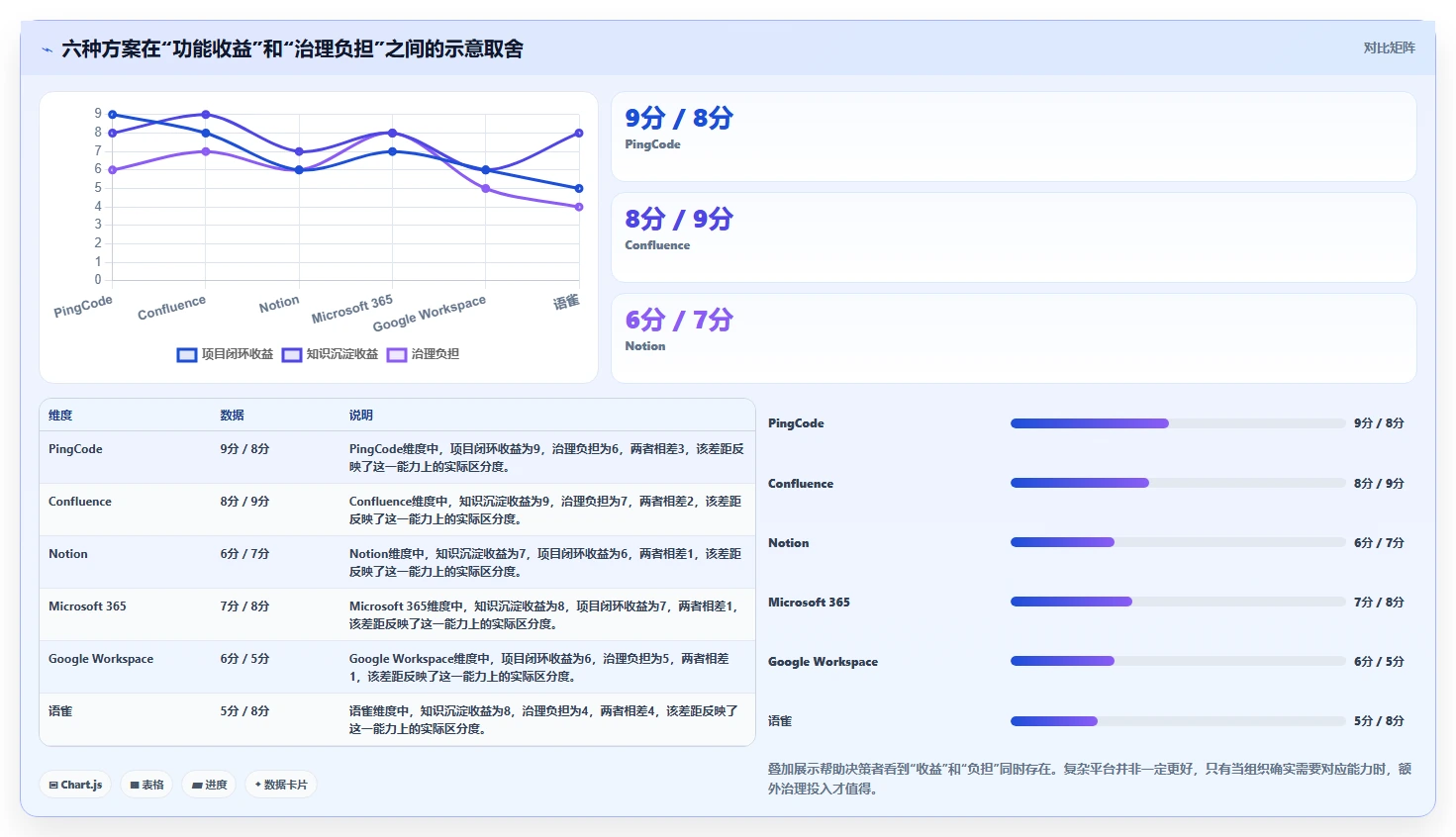Screen dimensions: 1456x837
Task: Click the dashboard title 六种方案在功能收益
Action: point(292,48)
